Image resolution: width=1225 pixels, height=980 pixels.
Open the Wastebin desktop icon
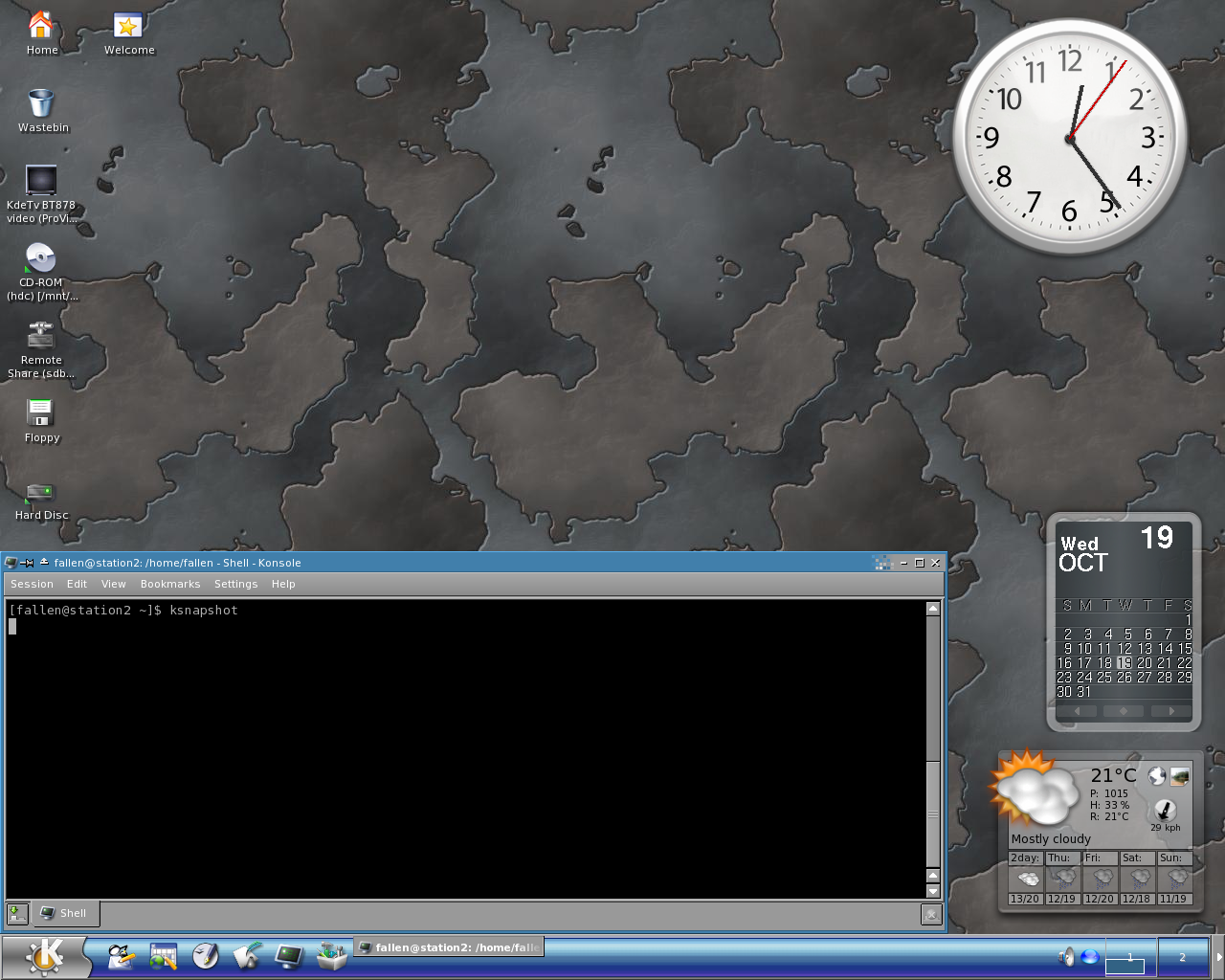click(x=41, y=103)
